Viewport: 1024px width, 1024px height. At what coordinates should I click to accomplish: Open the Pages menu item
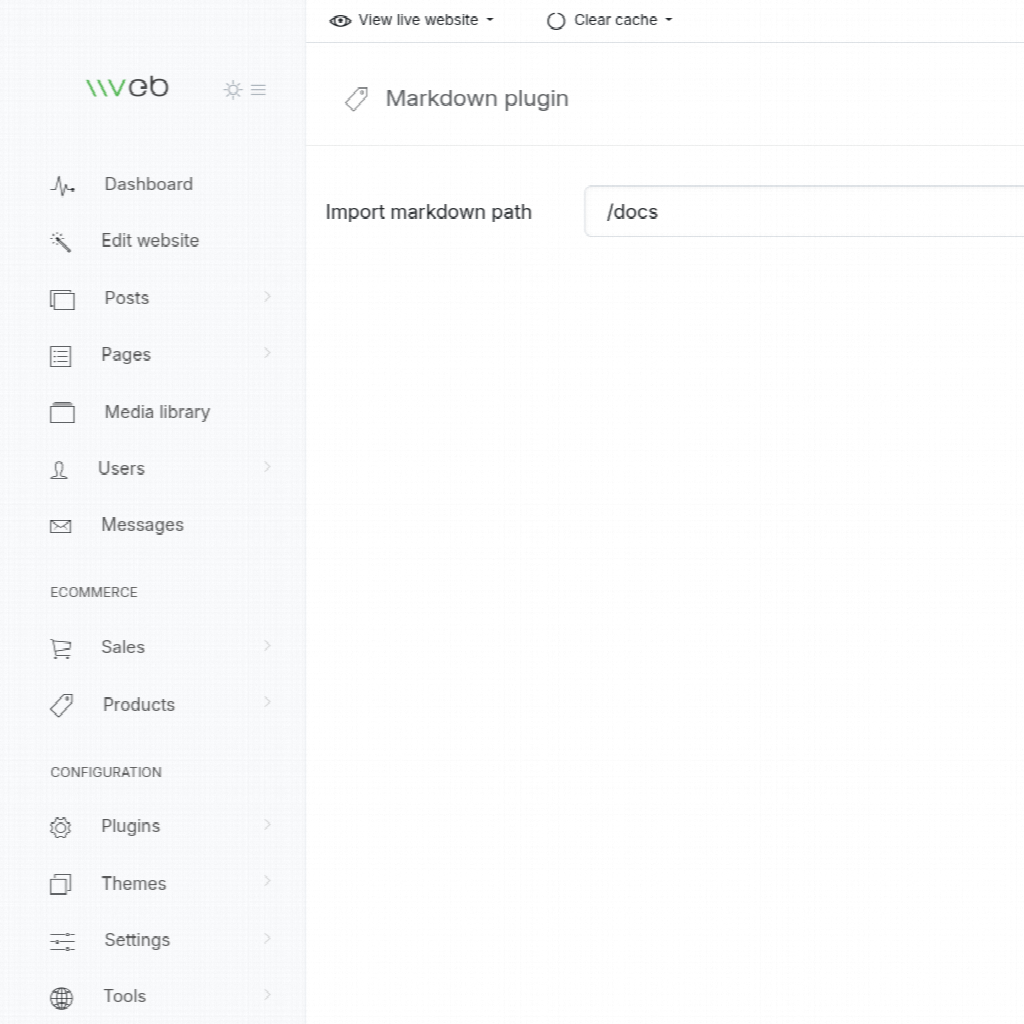click(x=126, y=355)
